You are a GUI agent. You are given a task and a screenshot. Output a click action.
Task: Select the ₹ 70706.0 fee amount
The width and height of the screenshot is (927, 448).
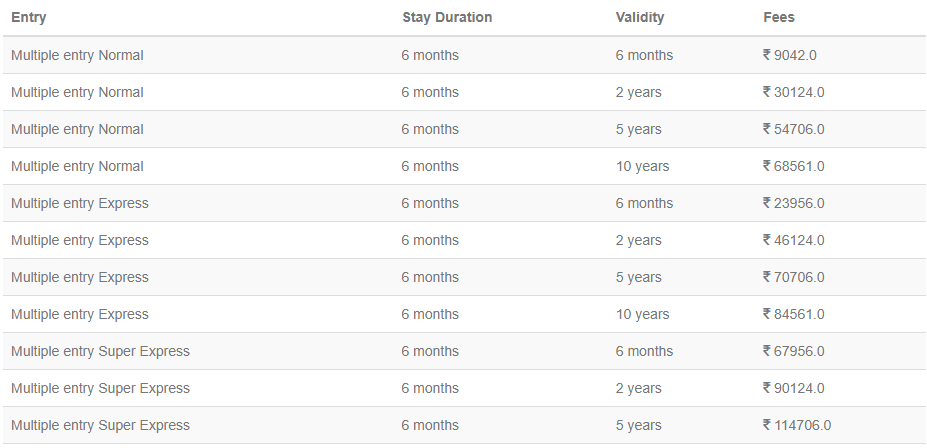coord(793,278)
